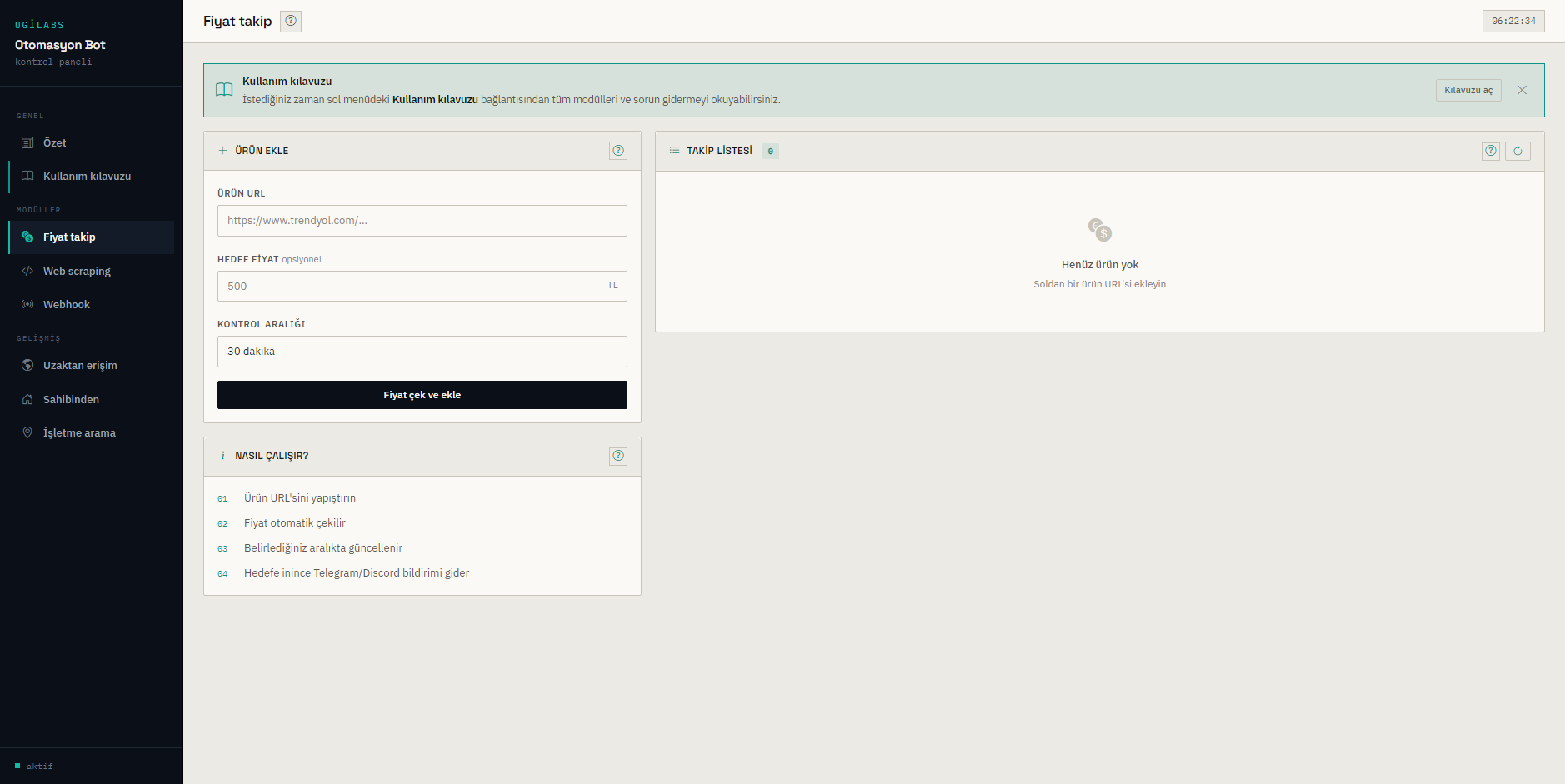The image size is (1565, 784).
Task: Click 'Henüz ürün yok' text
Action: click(1100, 265)
